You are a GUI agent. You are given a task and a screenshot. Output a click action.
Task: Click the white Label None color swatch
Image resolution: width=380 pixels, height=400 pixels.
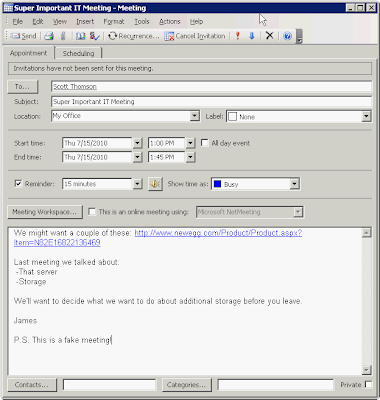pos(233,117)
